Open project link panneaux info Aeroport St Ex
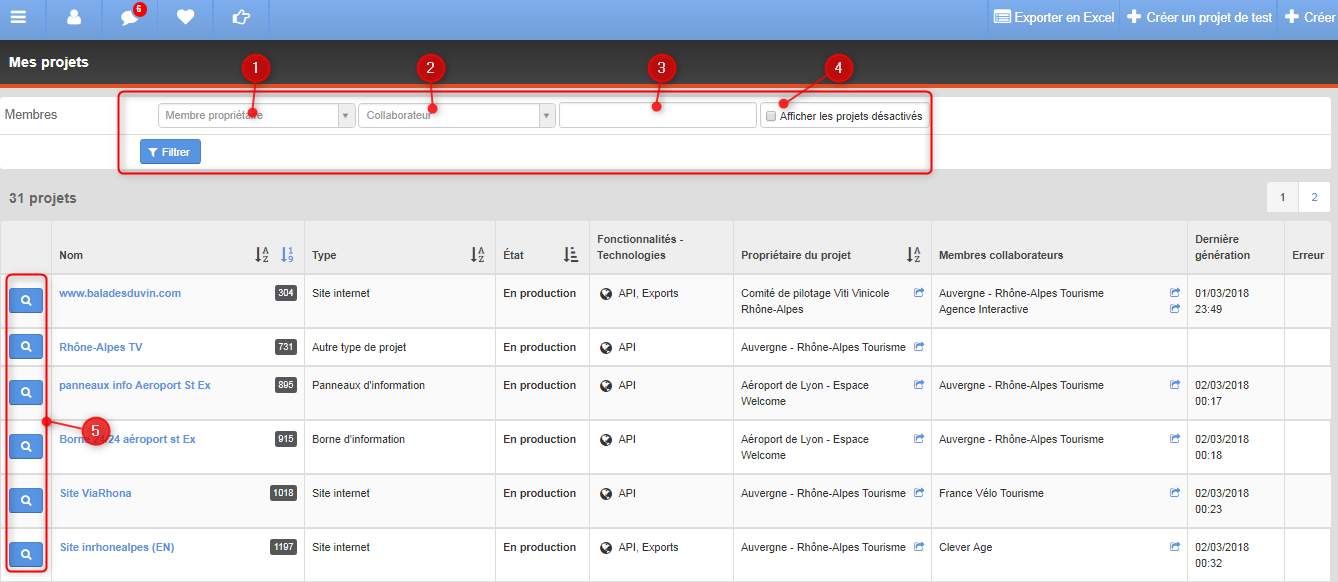Viewport: 1338px width, 582px height. (x=135, y=385)
